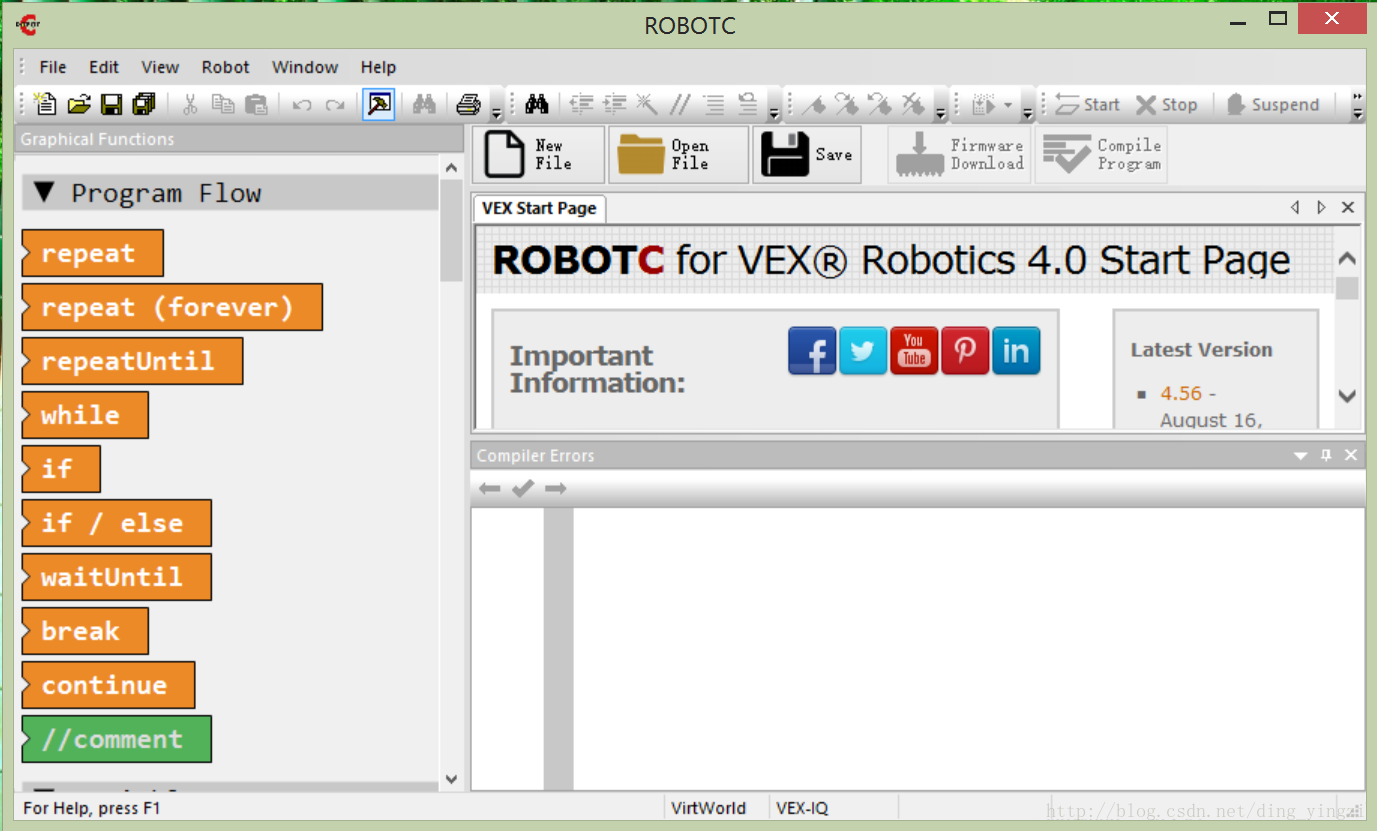Click the clear all bookmarks icon

coord(913,104)
